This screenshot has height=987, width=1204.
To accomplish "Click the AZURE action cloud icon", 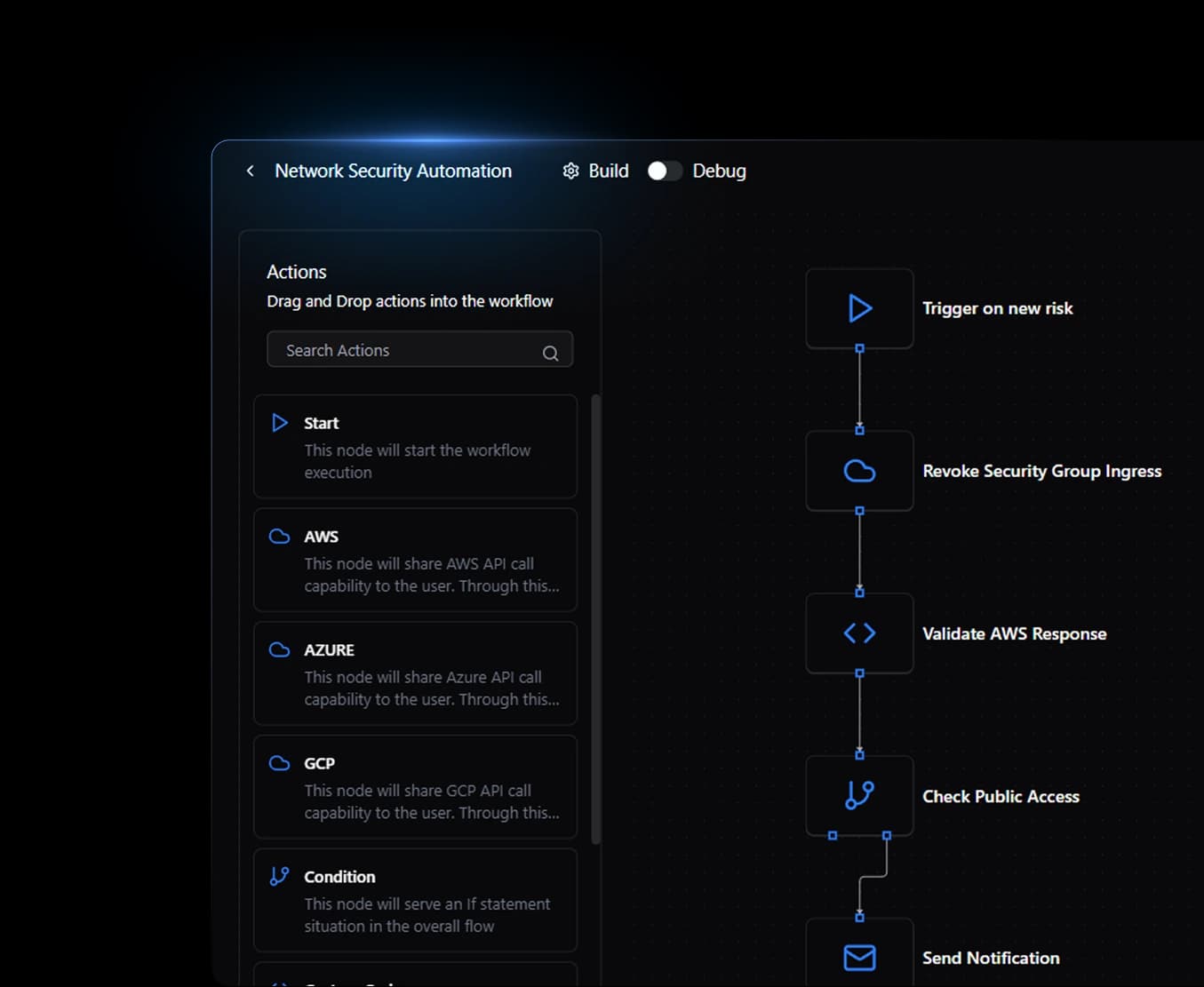I will point(280,650).
